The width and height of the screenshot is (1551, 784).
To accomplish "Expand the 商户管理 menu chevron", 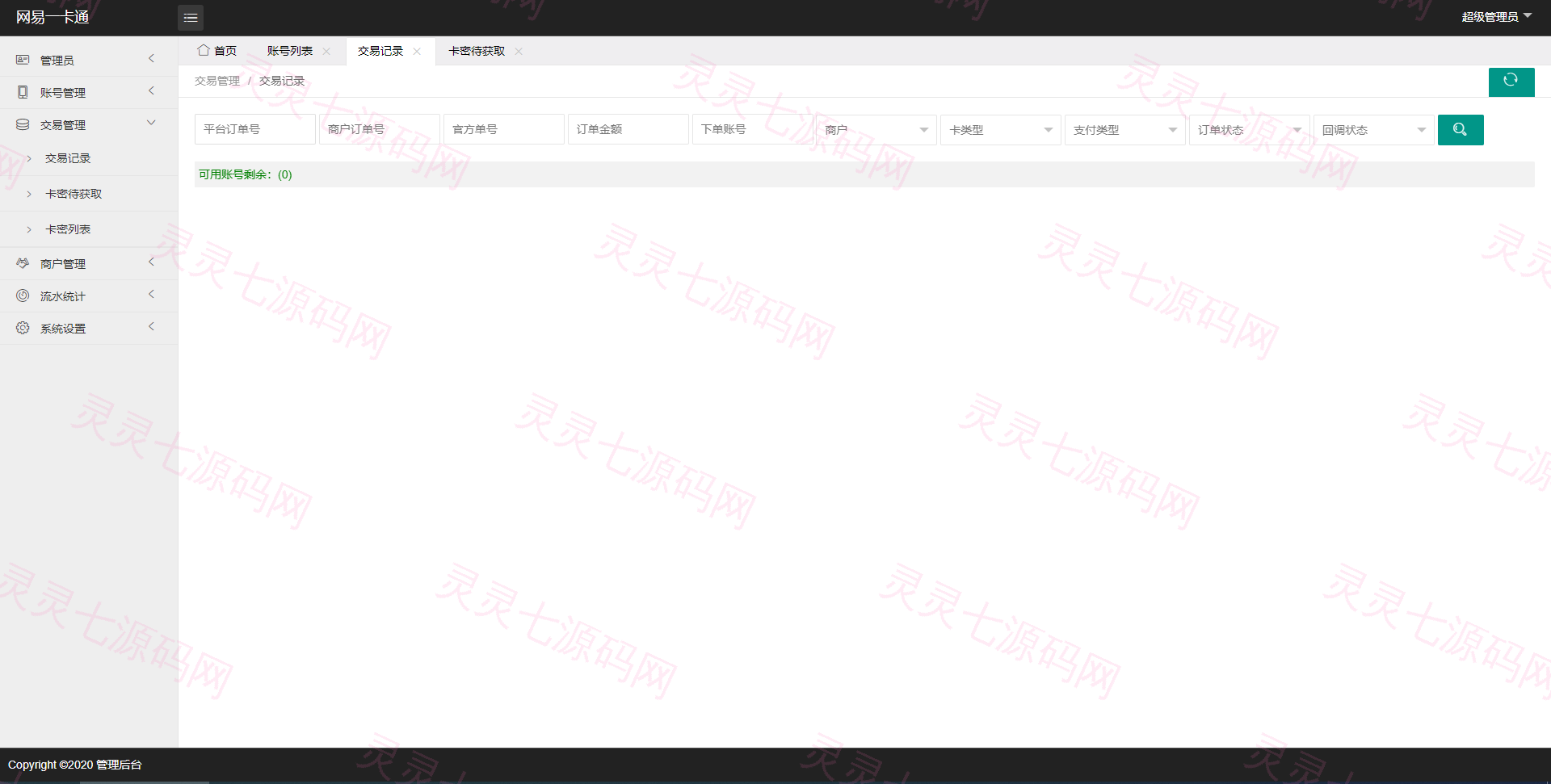I will 151,262.
